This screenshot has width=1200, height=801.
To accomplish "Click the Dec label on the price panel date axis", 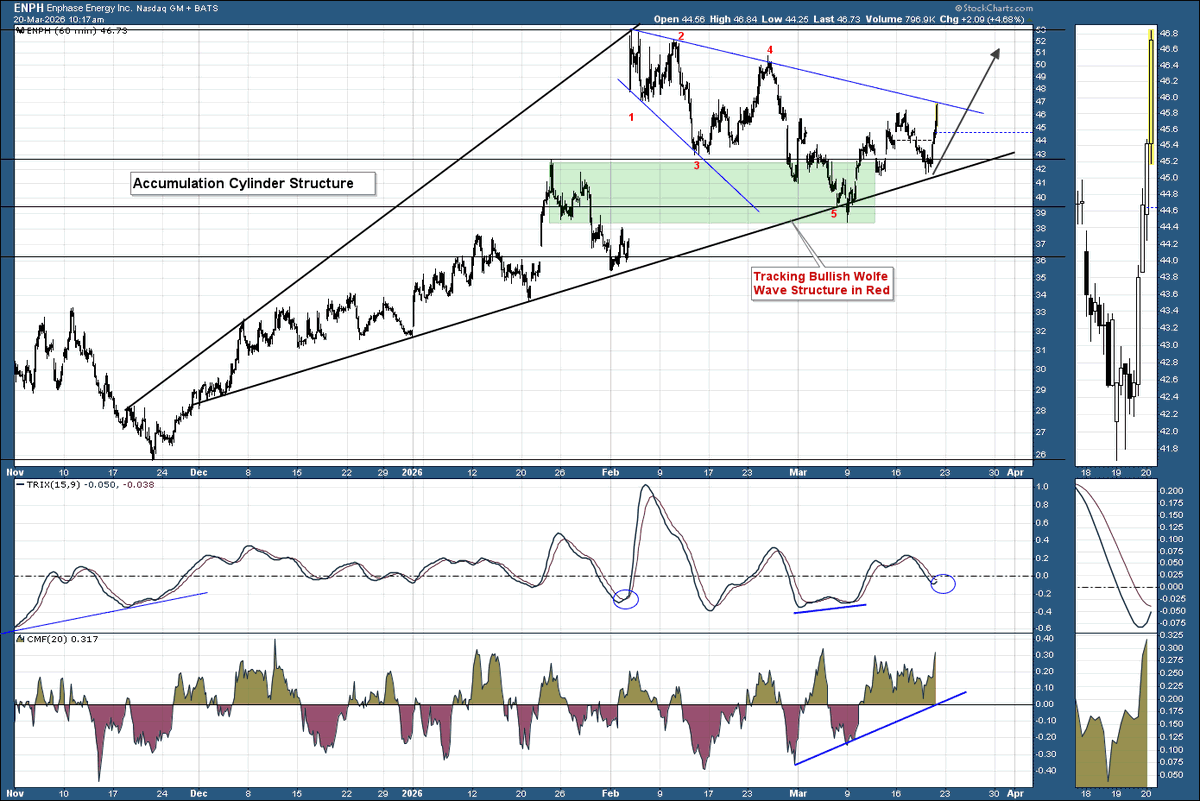I will pyautogui.click(x=199, y=470).
